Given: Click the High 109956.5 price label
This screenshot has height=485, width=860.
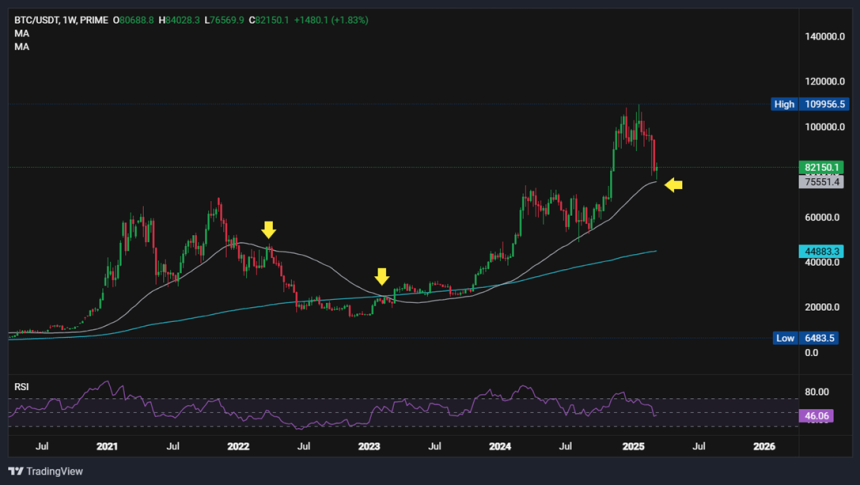Looking at the screenshot, I should tap(810, 104).
